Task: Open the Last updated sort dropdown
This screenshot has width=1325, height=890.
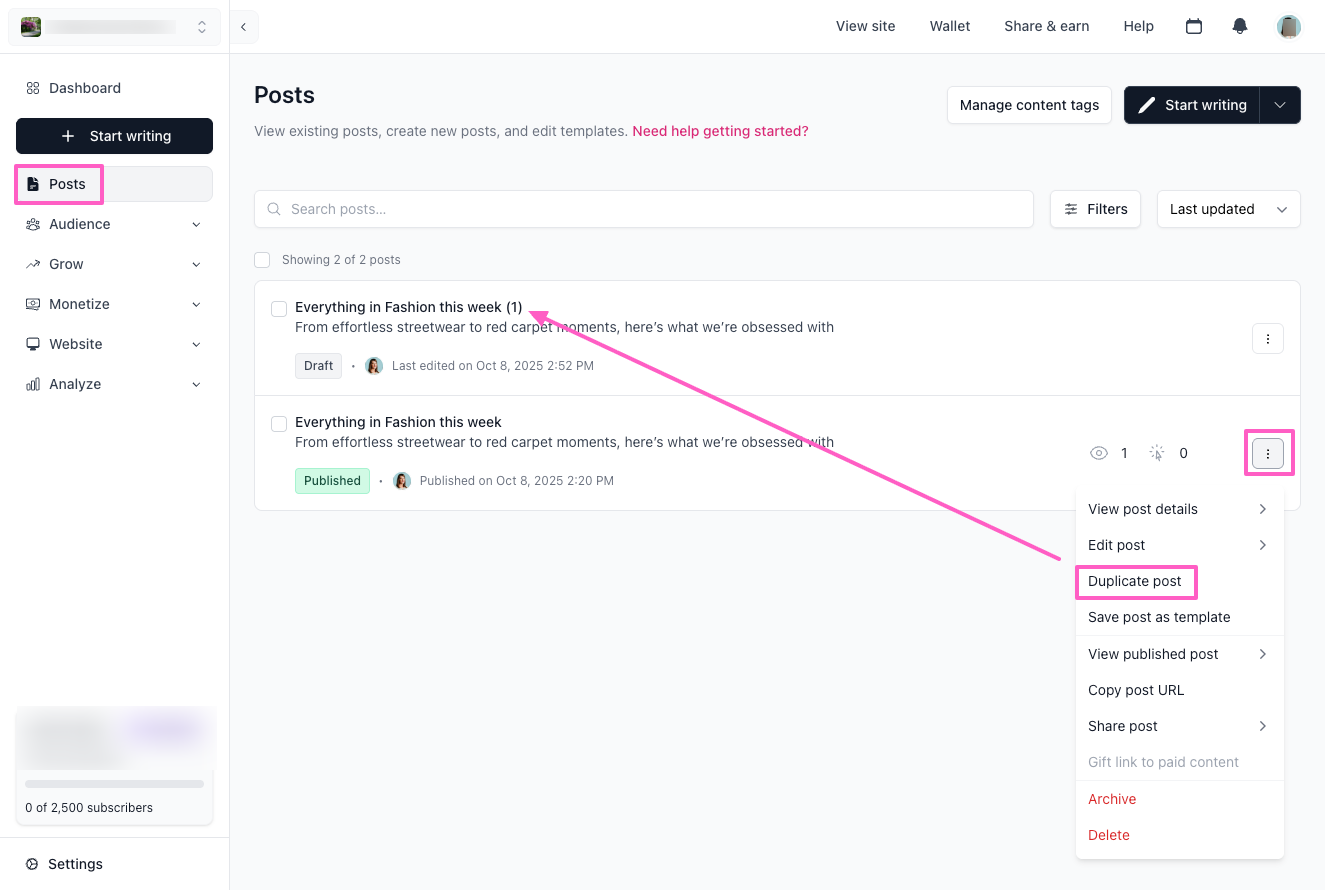Action: coord(1228,209)
